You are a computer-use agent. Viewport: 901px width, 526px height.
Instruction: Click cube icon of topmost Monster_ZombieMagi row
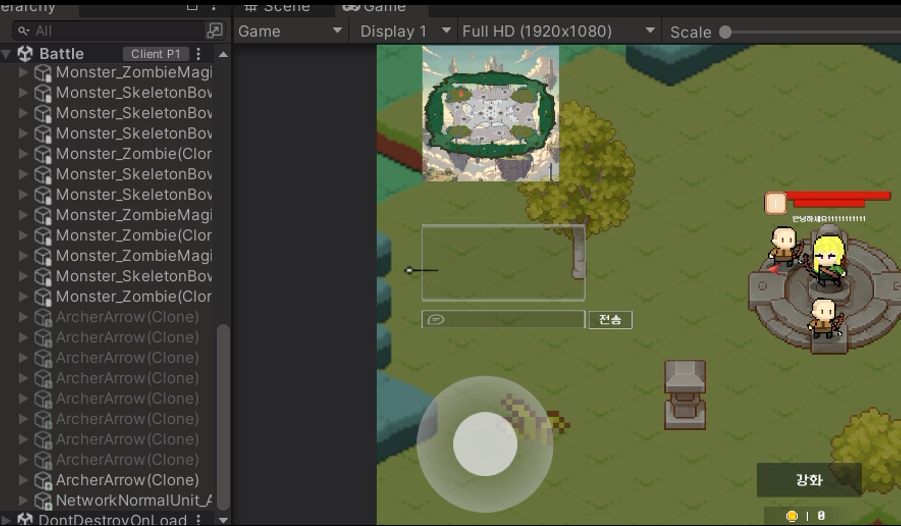[x=43, y=72]
